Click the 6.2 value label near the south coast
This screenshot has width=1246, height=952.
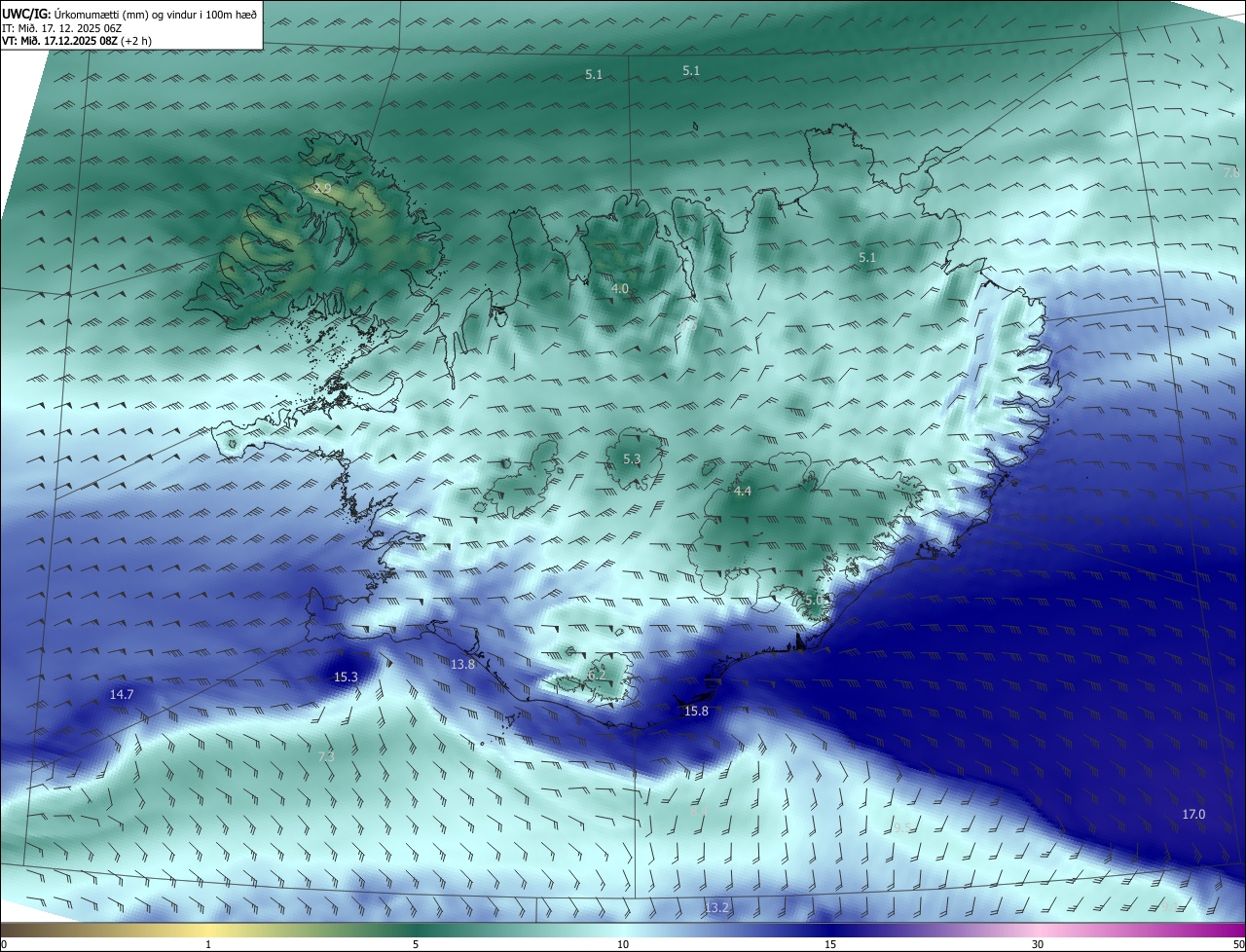[x=597, y=675]
